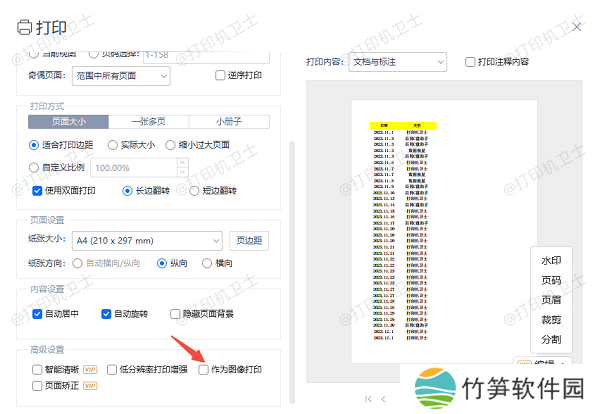Toggle the 逆序打印 checkbox
The width and height of the screenshot is (600, 414).
221,75
